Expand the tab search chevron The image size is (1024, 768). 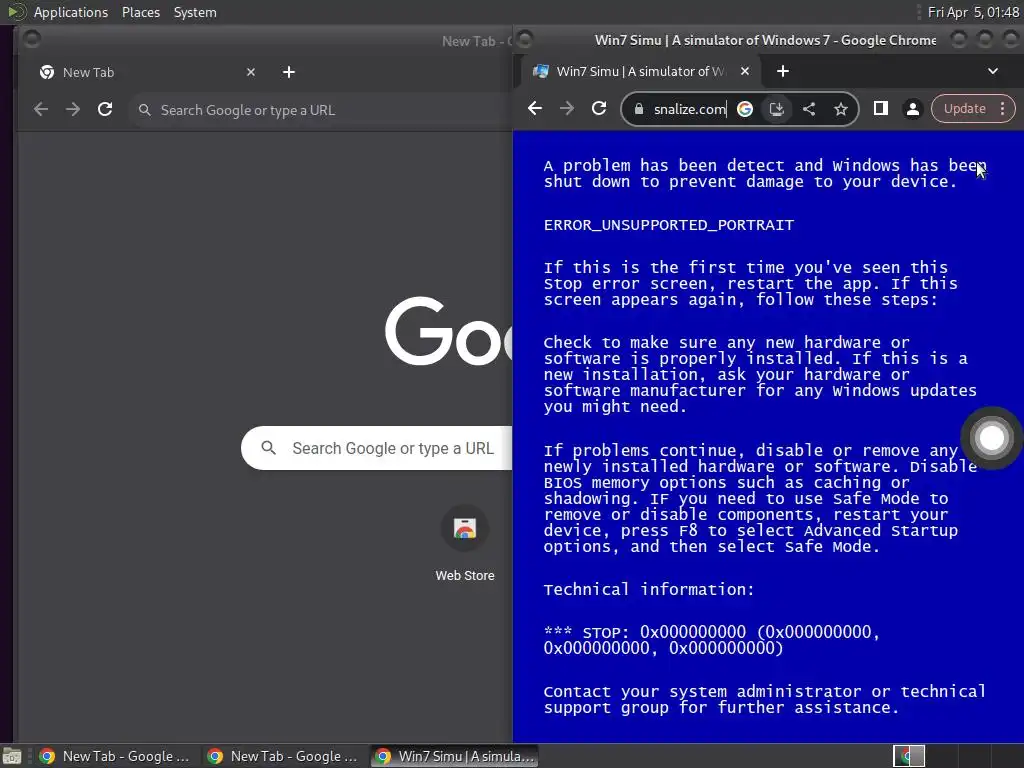tap(993, 71)
